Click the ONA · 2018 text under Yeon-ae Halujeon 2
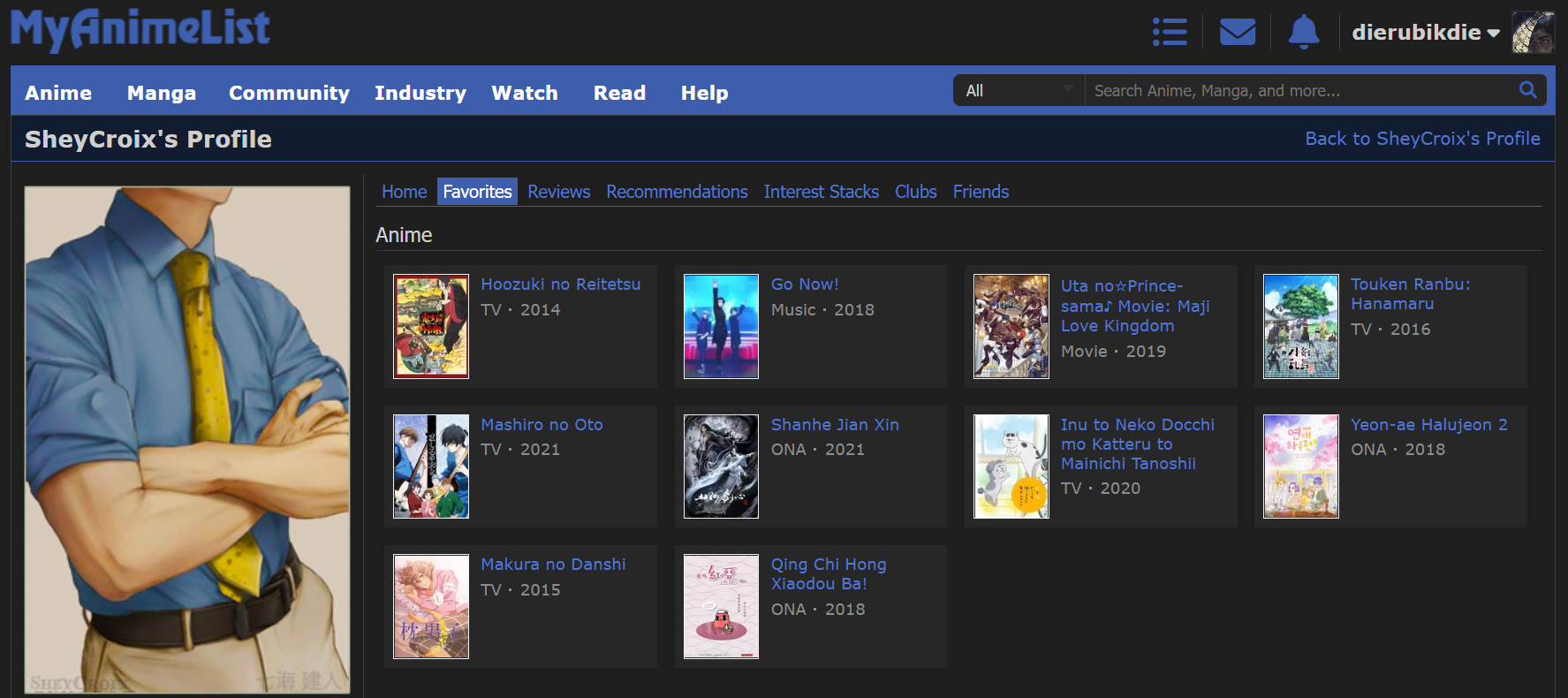The height and width of the screenshot is (698, 1568). [1398, 450]
